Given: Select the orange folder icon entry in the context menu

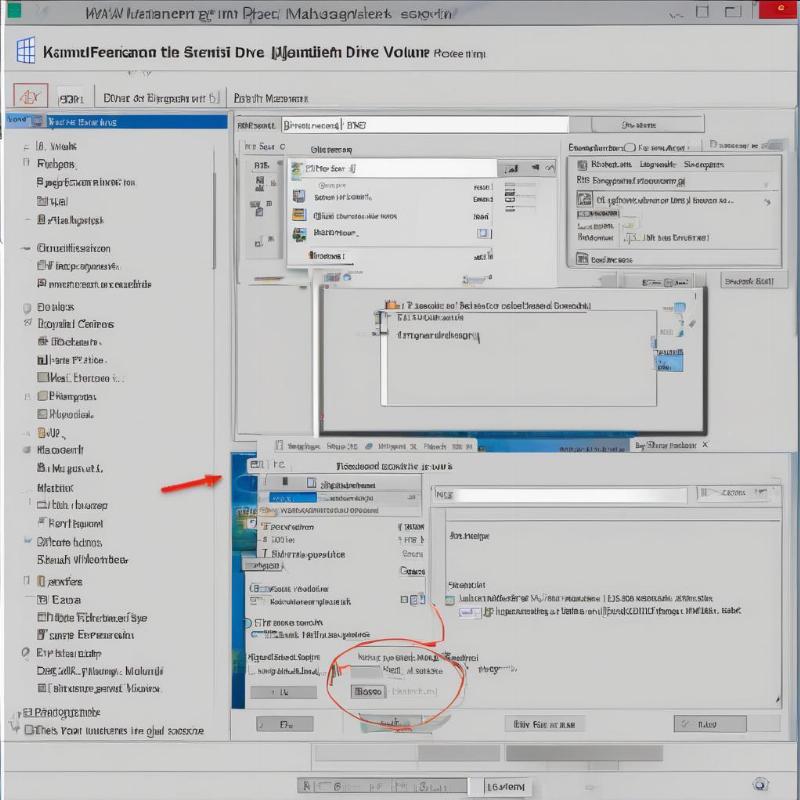Looking at the screenshot, I should [x=298, y=215].
